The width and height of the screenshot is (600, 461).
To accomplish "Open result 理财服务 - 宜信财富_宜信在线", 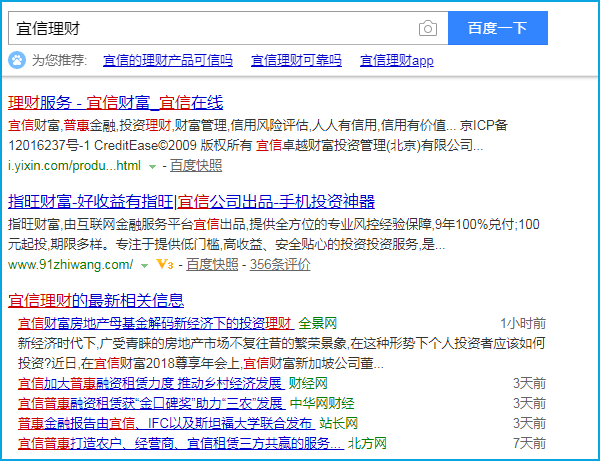I will click(116, 103).
